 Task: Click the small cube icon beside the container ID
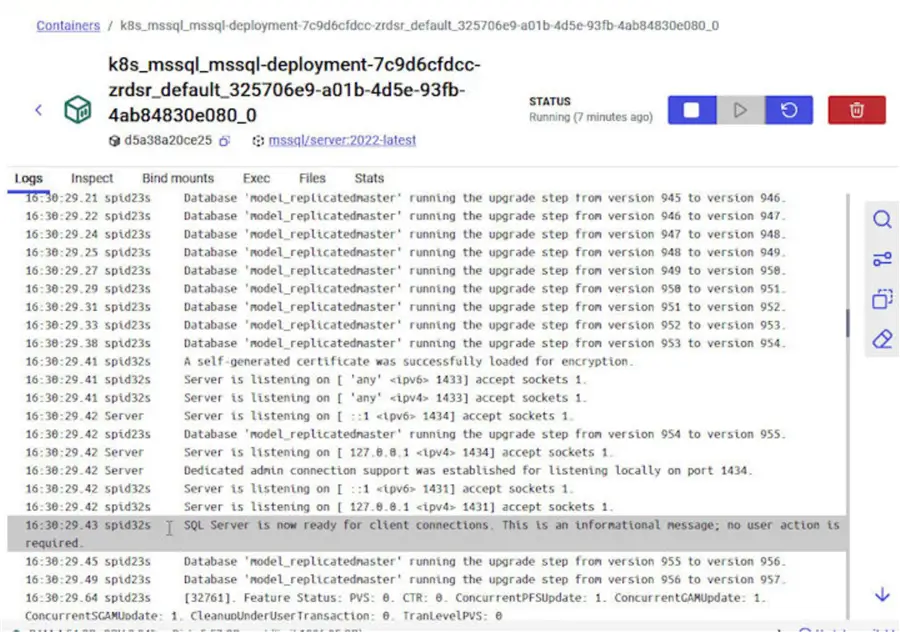(114, 141)
